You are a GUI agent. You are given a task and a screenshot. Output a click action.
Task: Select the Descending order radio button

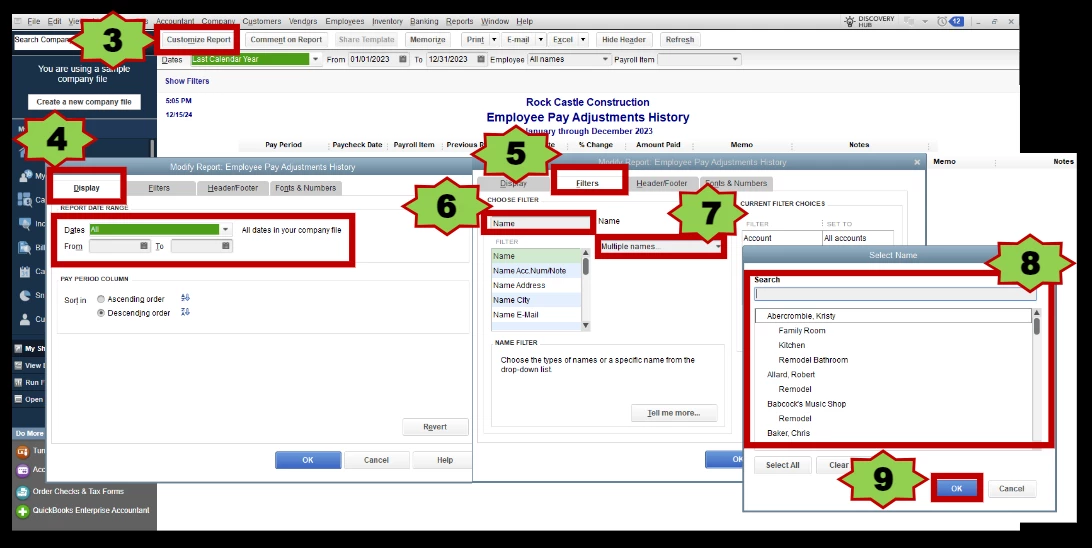[x=101, y=313]
